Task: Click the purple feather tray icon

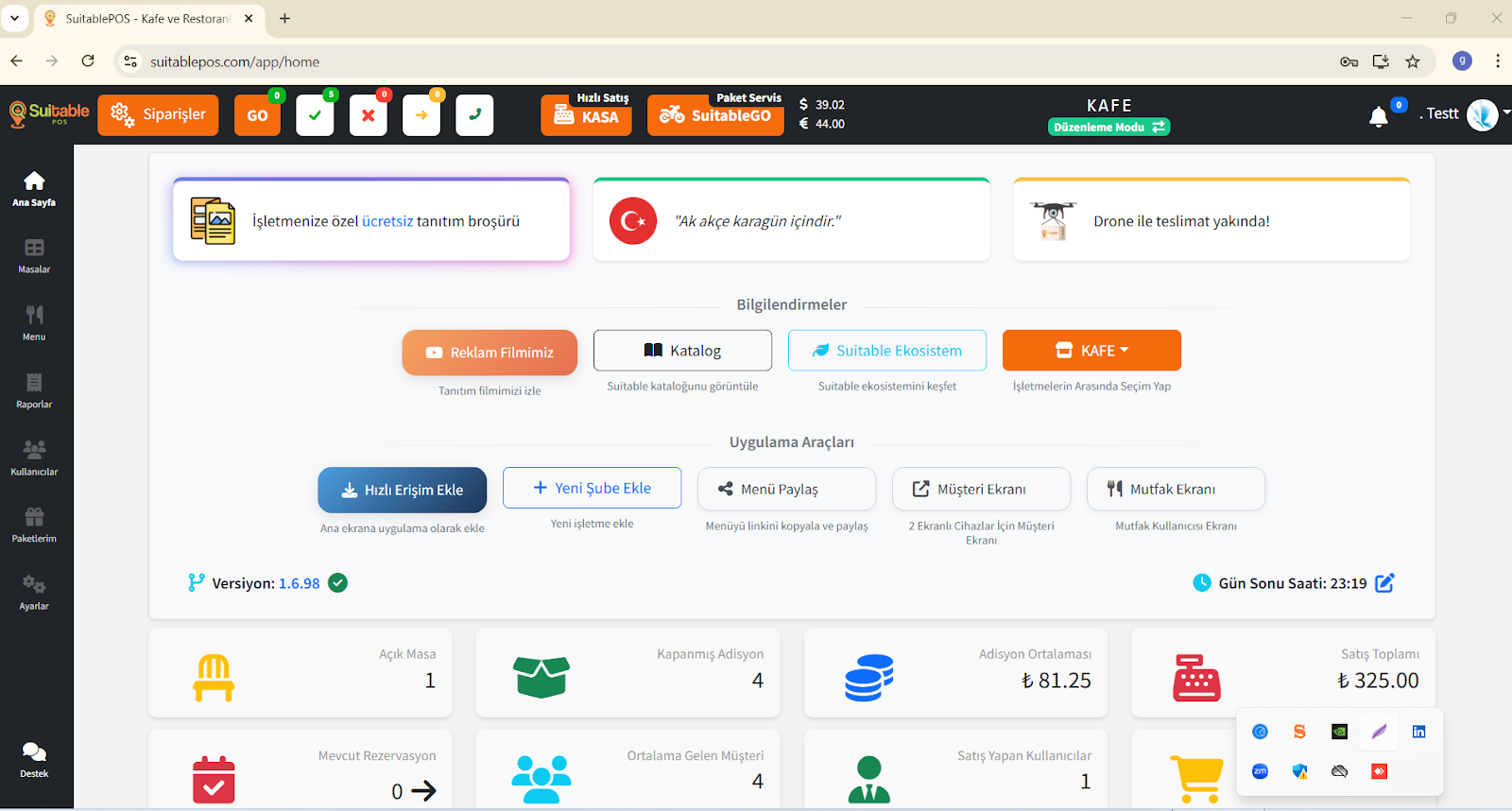Action: 1379,732
